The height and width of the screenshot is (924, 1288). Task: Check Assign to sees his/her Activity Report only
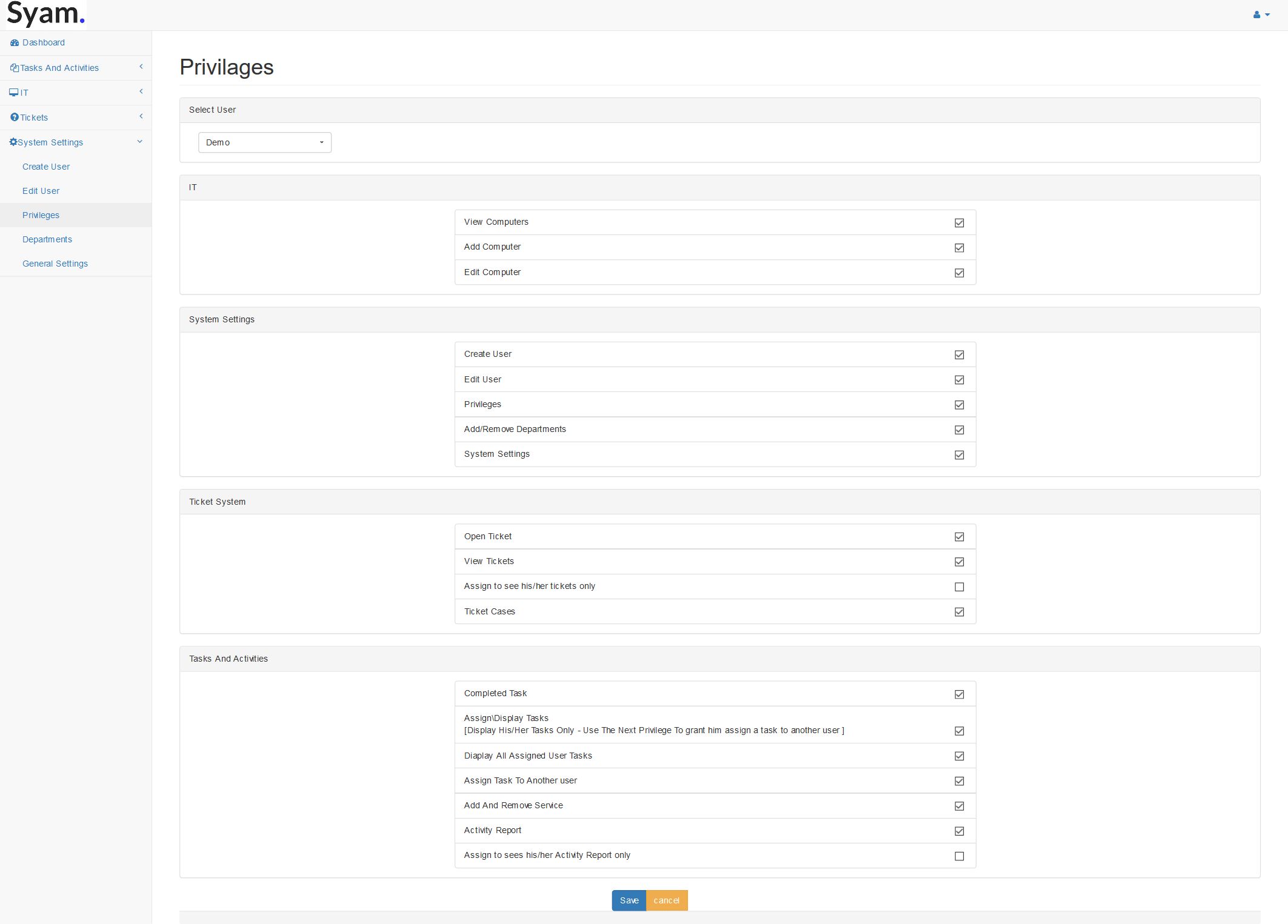click(x=959, y=856)
